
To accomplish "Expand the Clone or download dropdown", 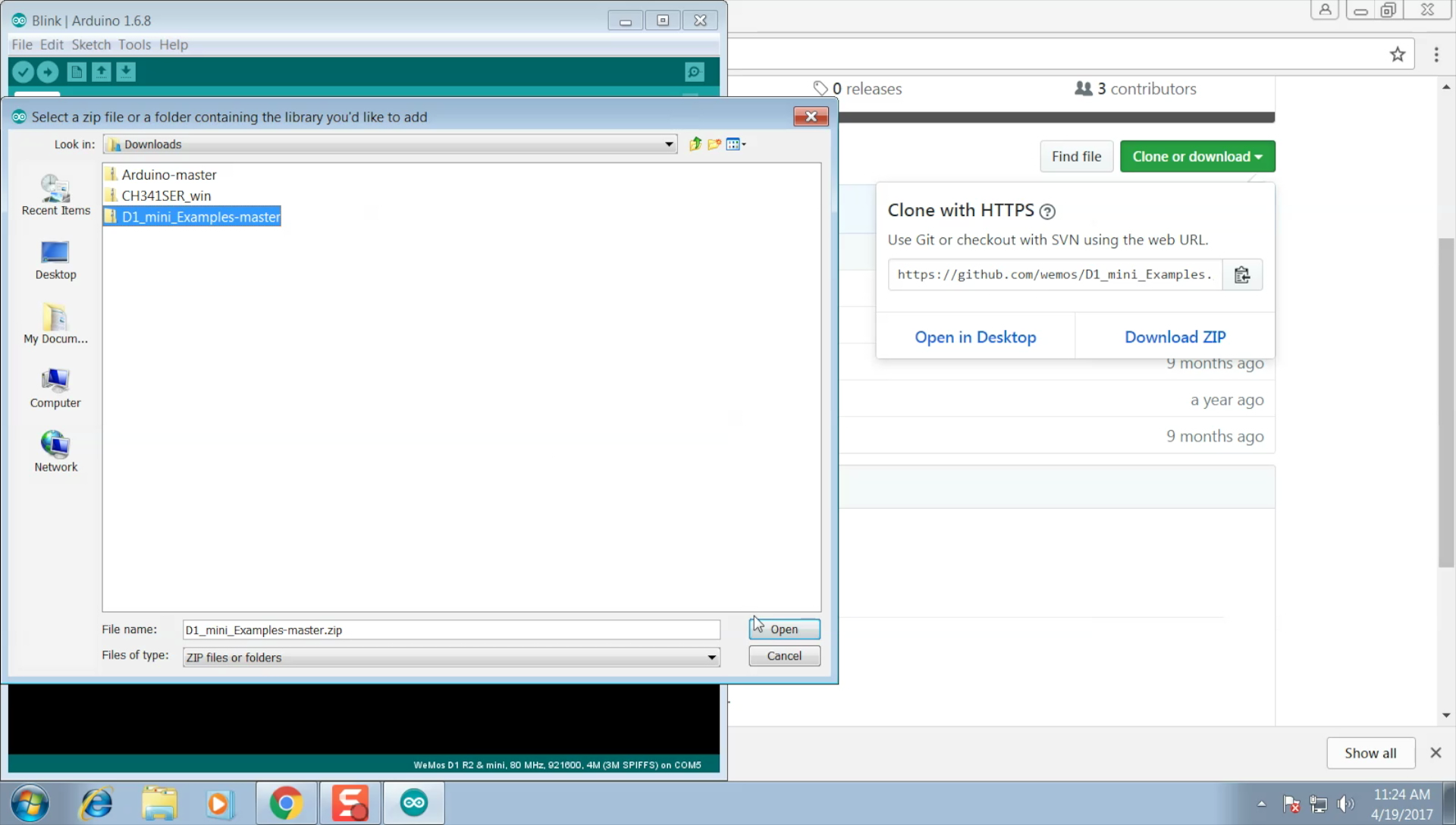I will (x=1197, y=157).
